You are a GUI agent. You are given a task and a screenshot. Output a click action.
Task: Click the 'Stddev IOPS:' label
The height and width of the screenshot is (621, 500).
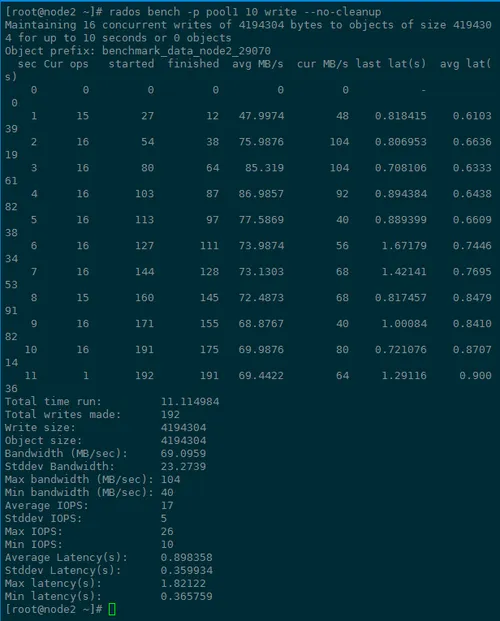pos(43,518)
